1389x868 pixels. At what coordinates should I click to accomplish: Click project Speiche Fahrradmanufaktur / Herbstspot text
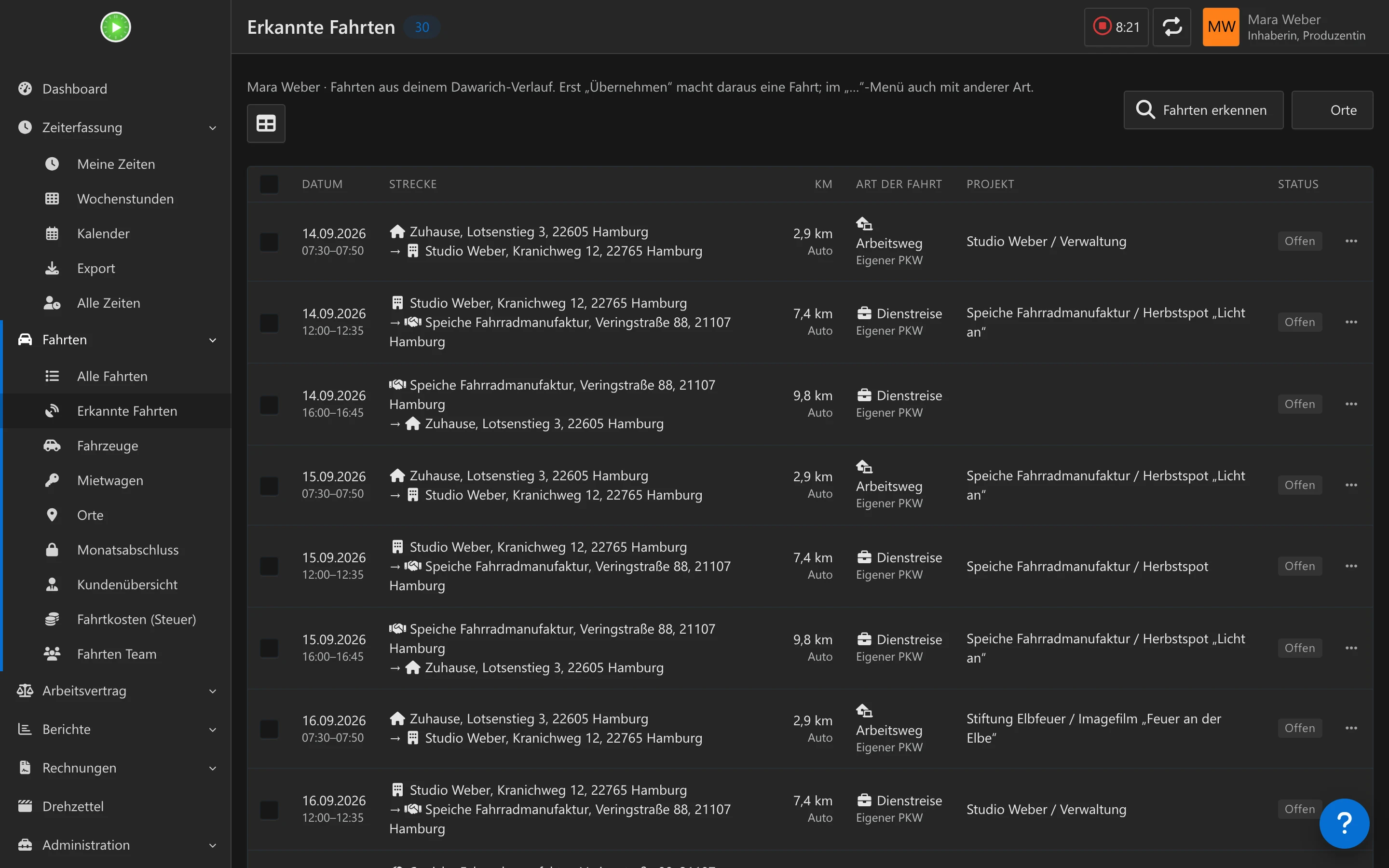1087,566
